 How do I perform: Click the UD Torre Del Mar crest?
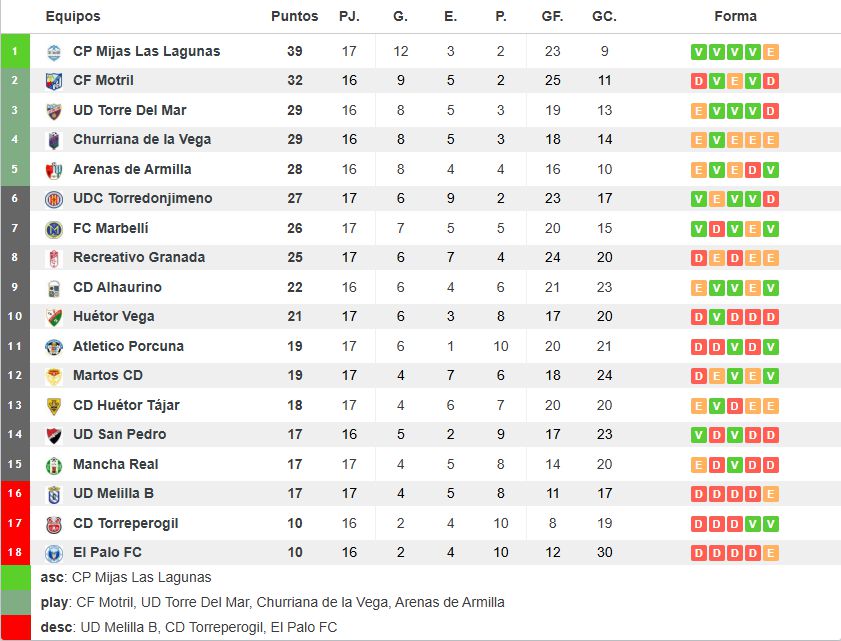tap(54, 111)
